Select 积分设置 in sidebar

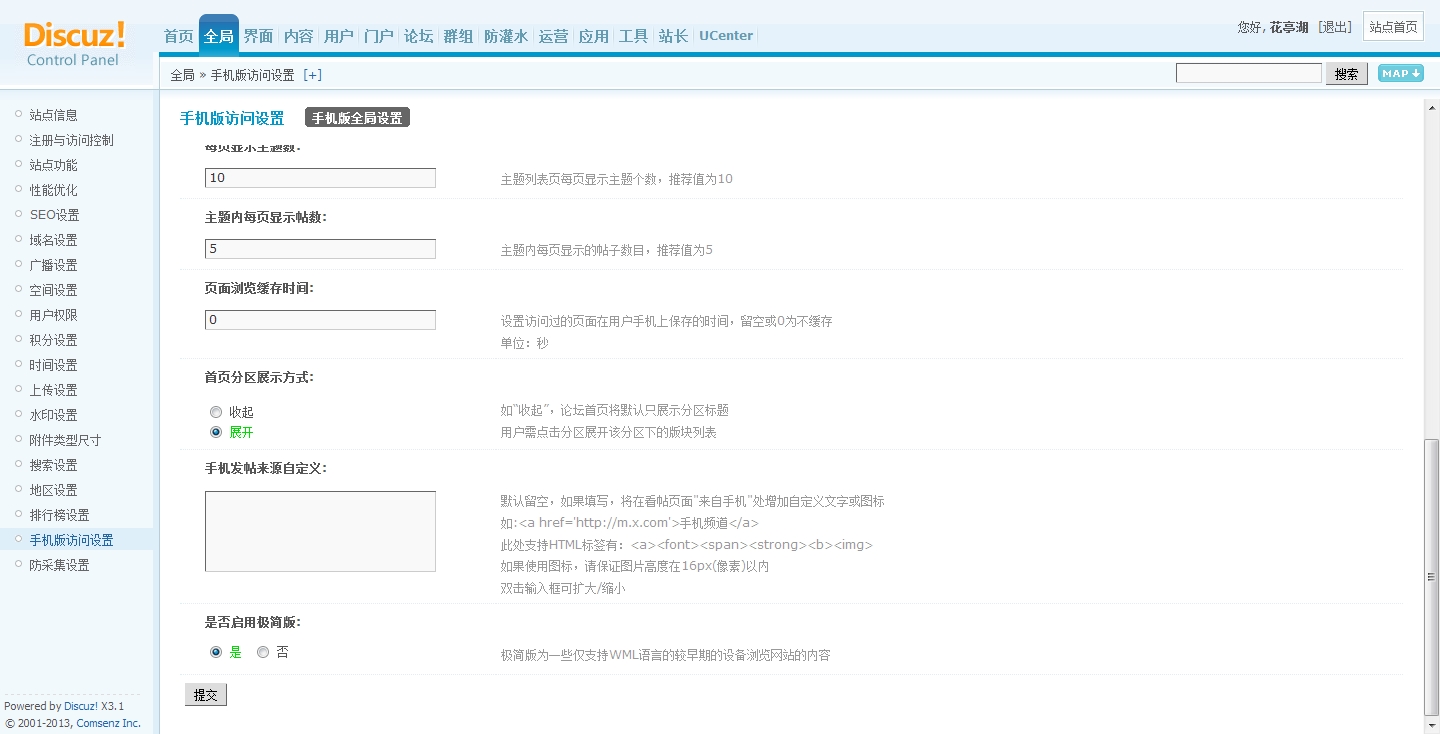[54, 340]
